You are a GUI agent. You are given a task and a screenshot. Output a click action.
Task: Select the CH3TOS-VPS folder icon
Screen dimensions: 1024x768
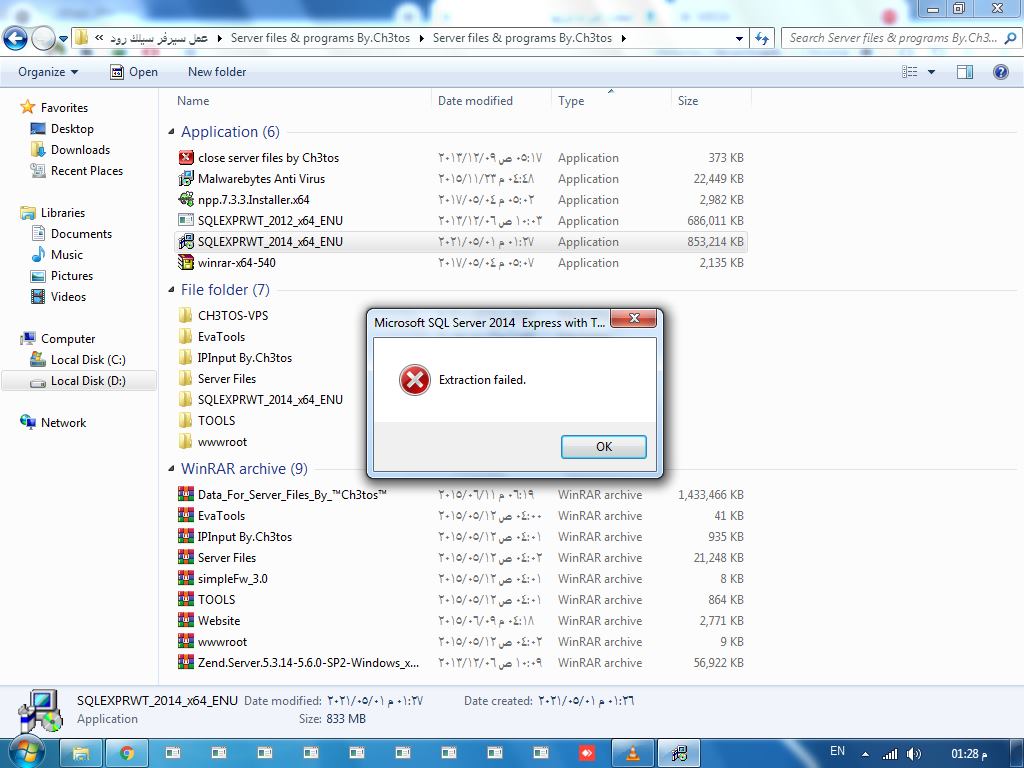[186, 315]
